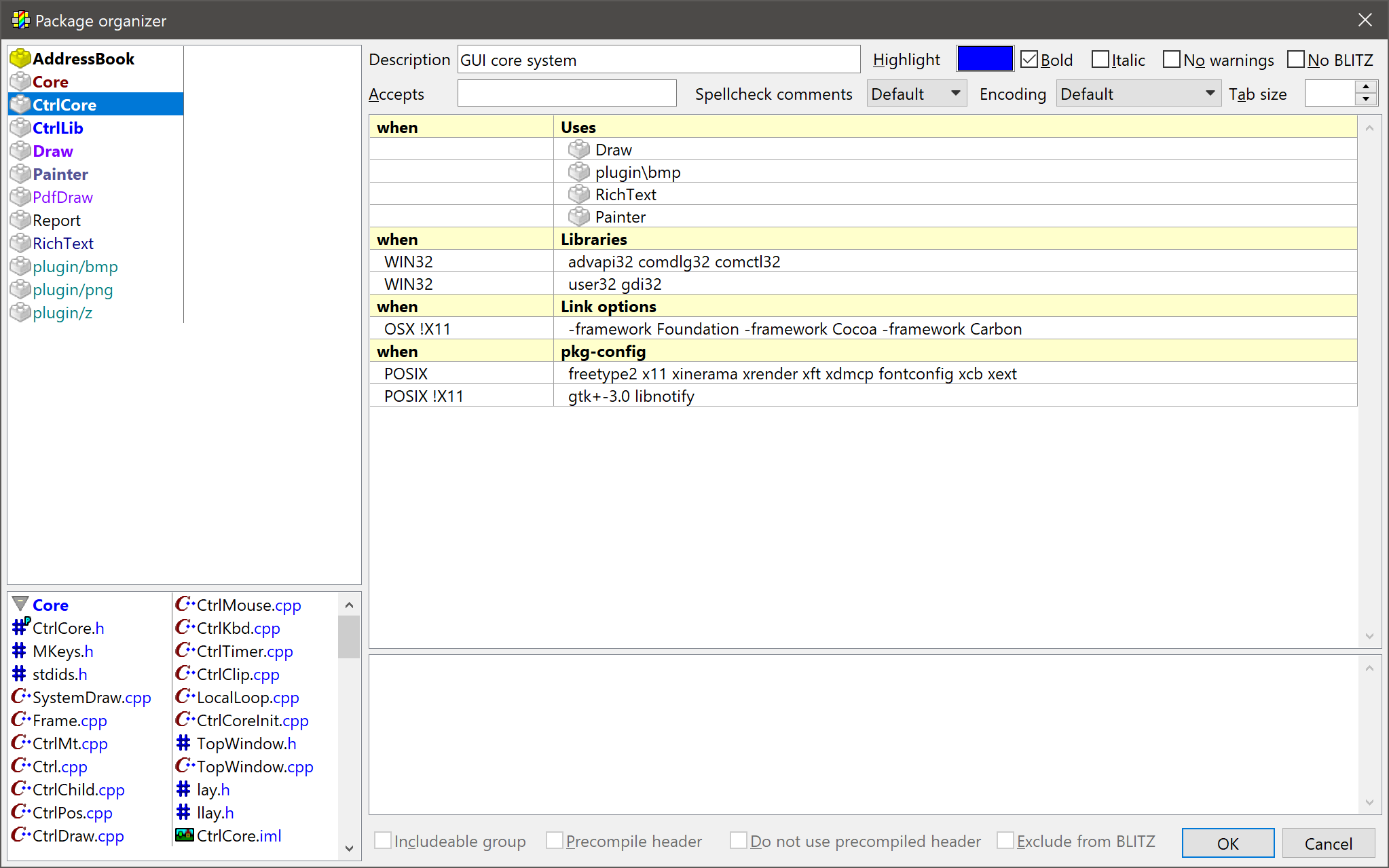Check the No warnings option
The height and width of the screenshot is (868, 1389).
[x=1172, y=60]
